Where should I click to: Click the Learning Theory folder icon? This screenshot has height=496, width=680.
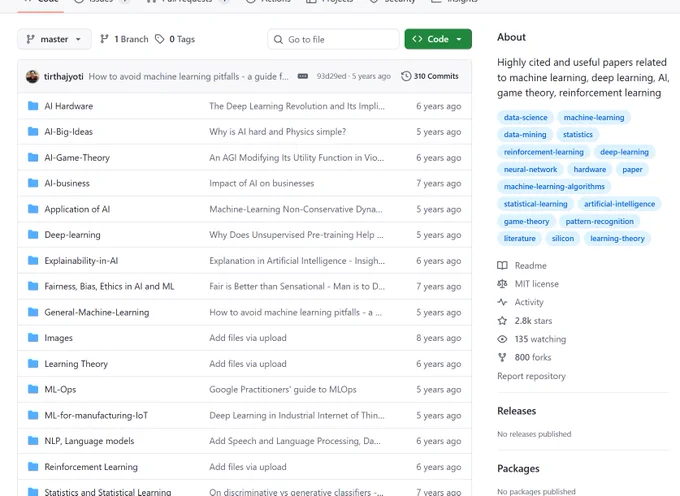click(33, 364)
